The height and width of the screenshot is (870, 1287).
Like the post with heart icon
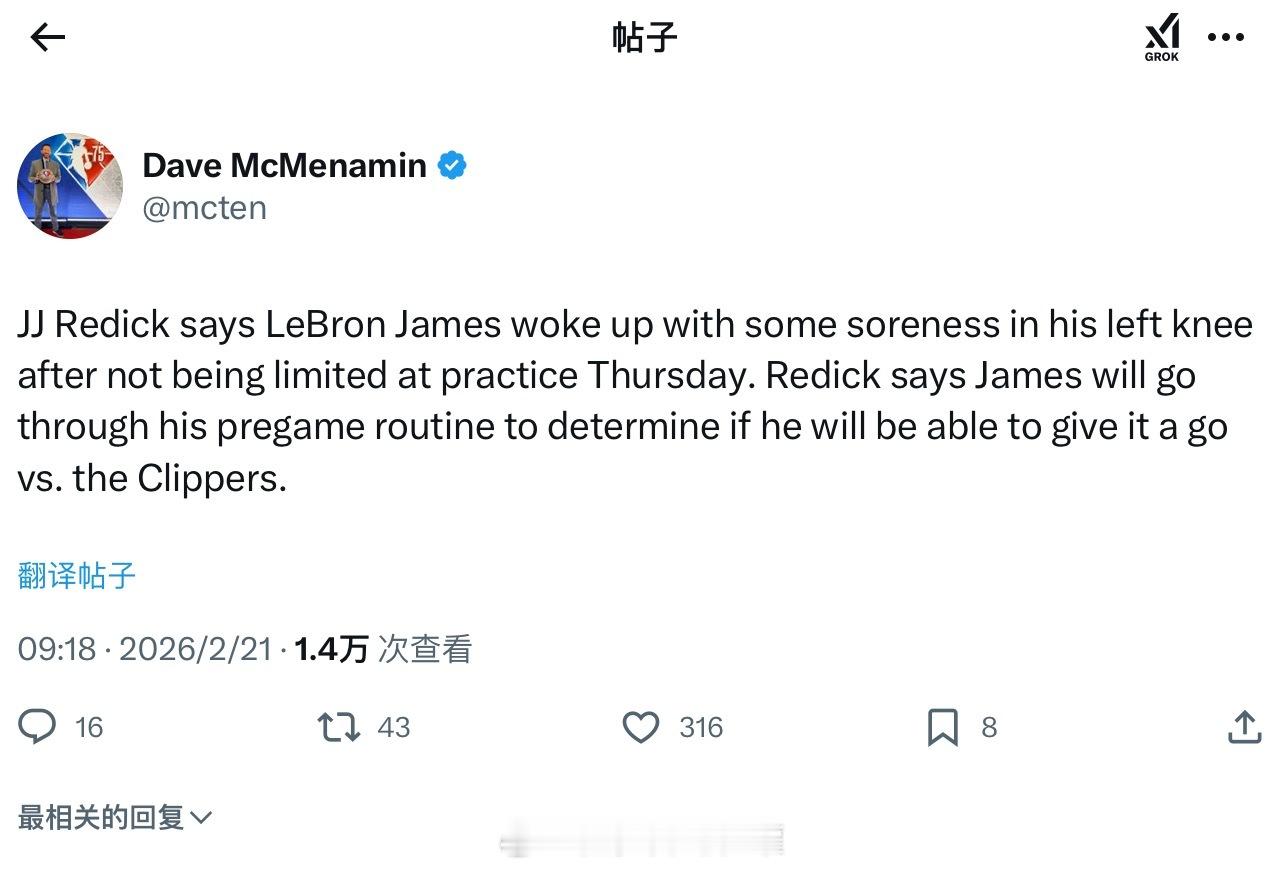coord(641,727)
